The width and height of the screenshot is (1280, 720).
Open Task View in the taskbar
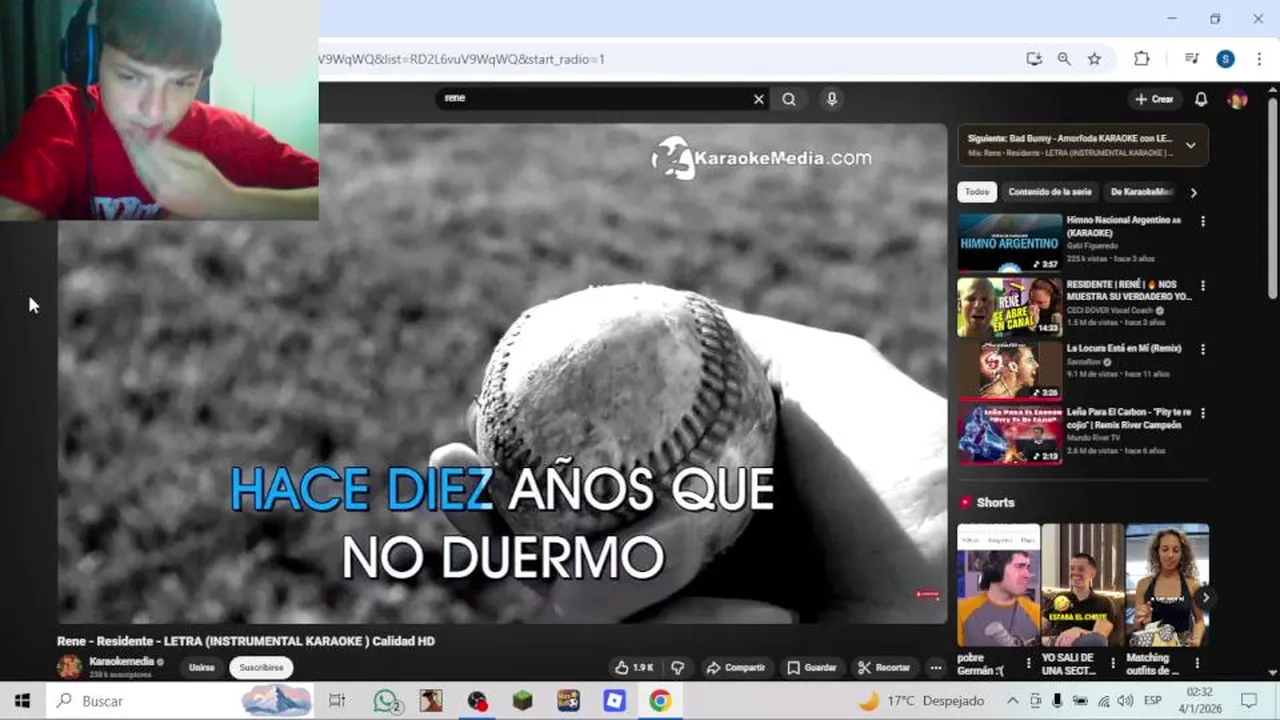[337, 701]
